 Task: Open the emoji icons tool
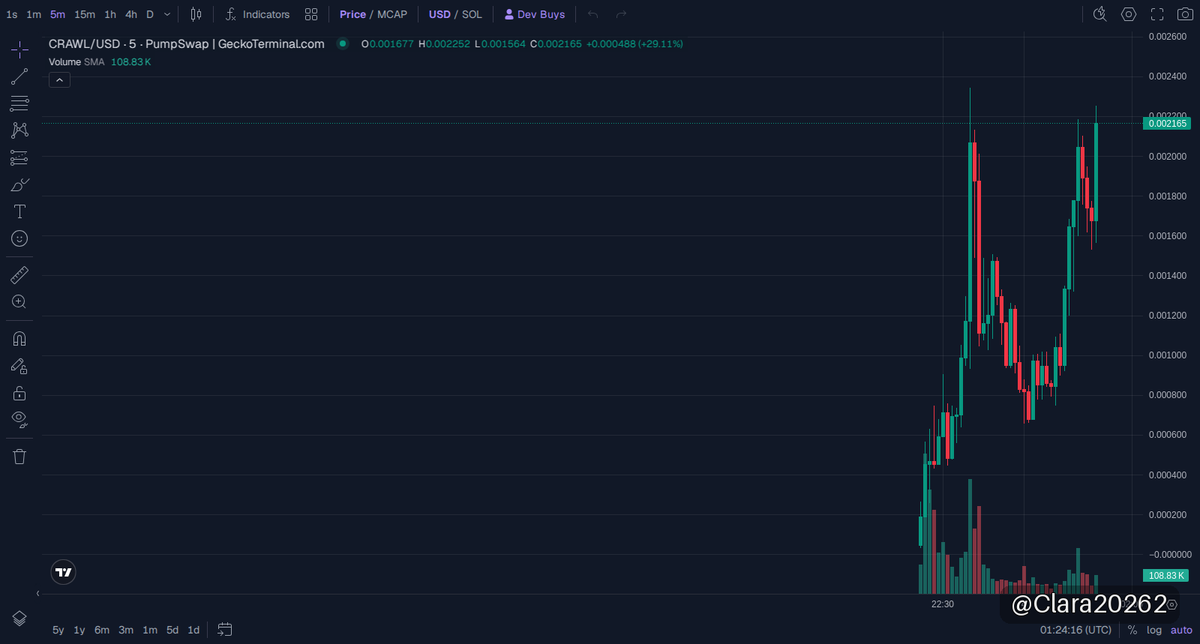[x=19, y=238]
